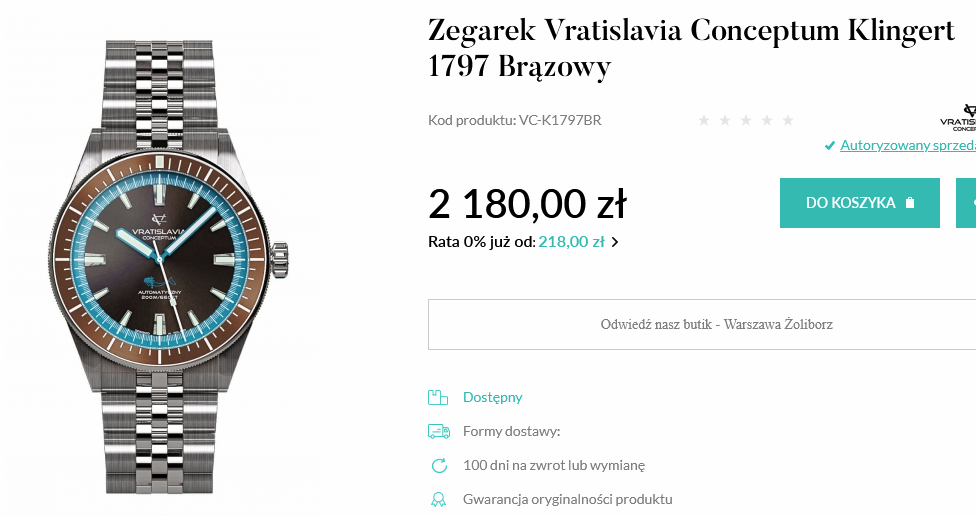Click the 100 dni na zwrot text

(x=553, y=465)
